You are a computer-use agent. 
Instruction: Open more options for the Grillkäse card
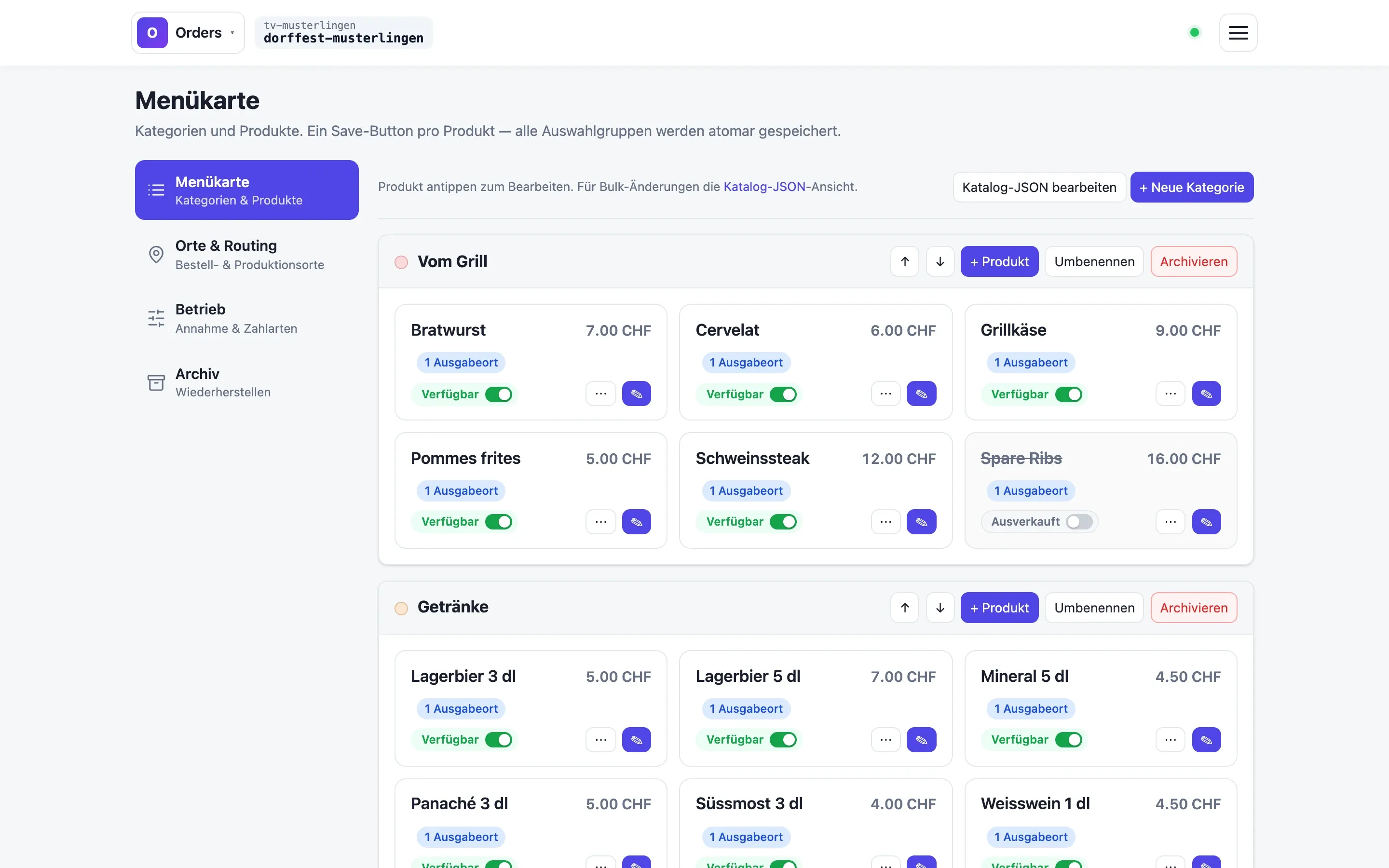click(x=1171, y=394)
